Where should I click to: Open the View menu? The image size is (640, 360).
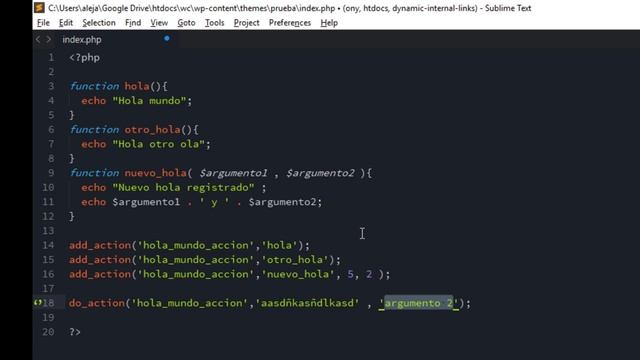159,23
